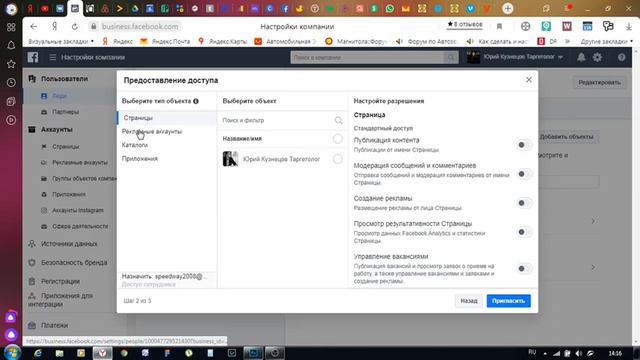
Task: Click the Юрий Кузнецов Таргетолог page thumbnail
Action: pos(230,159)
